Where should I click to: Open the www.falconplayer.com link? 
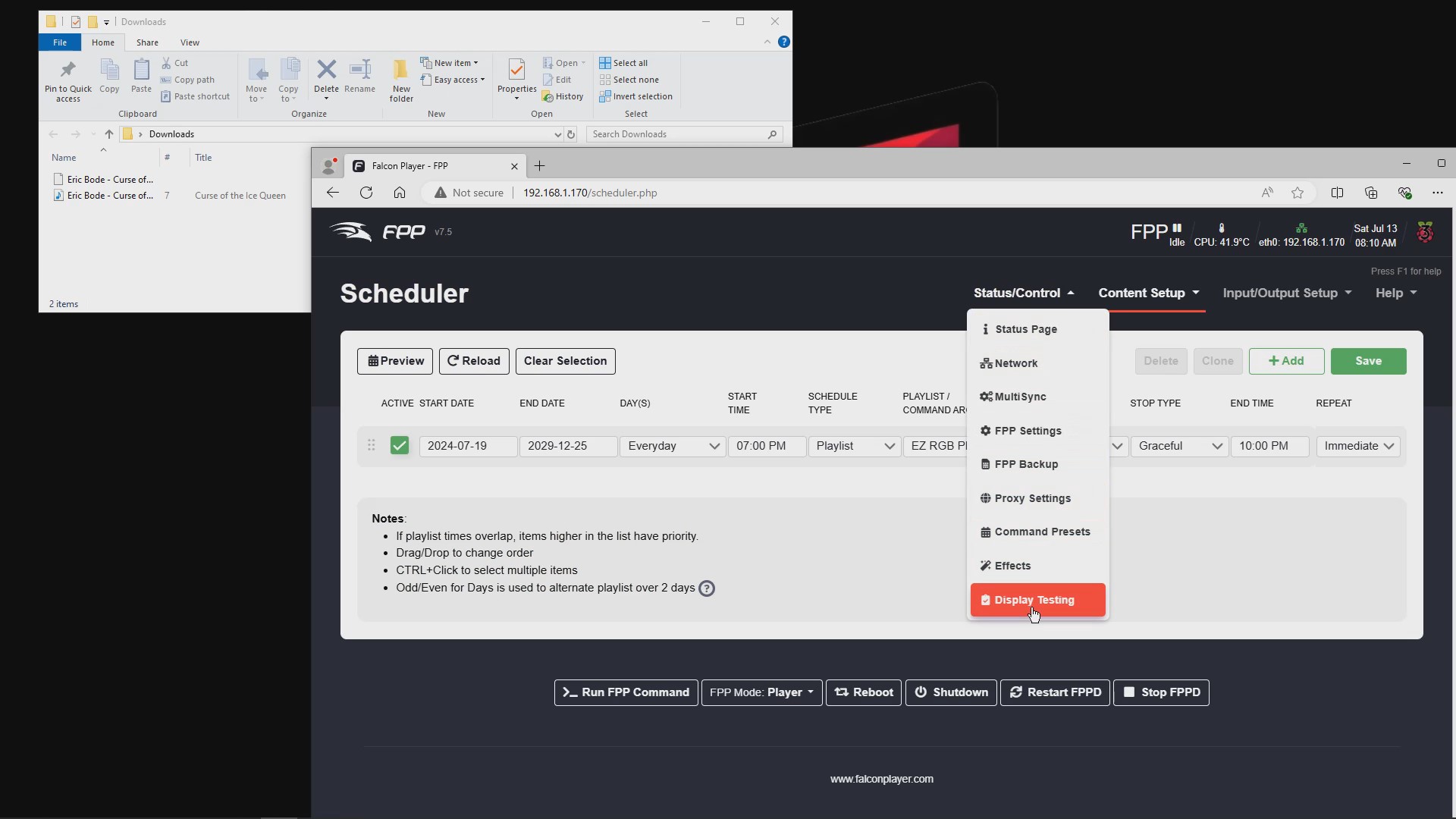(881, 779)
